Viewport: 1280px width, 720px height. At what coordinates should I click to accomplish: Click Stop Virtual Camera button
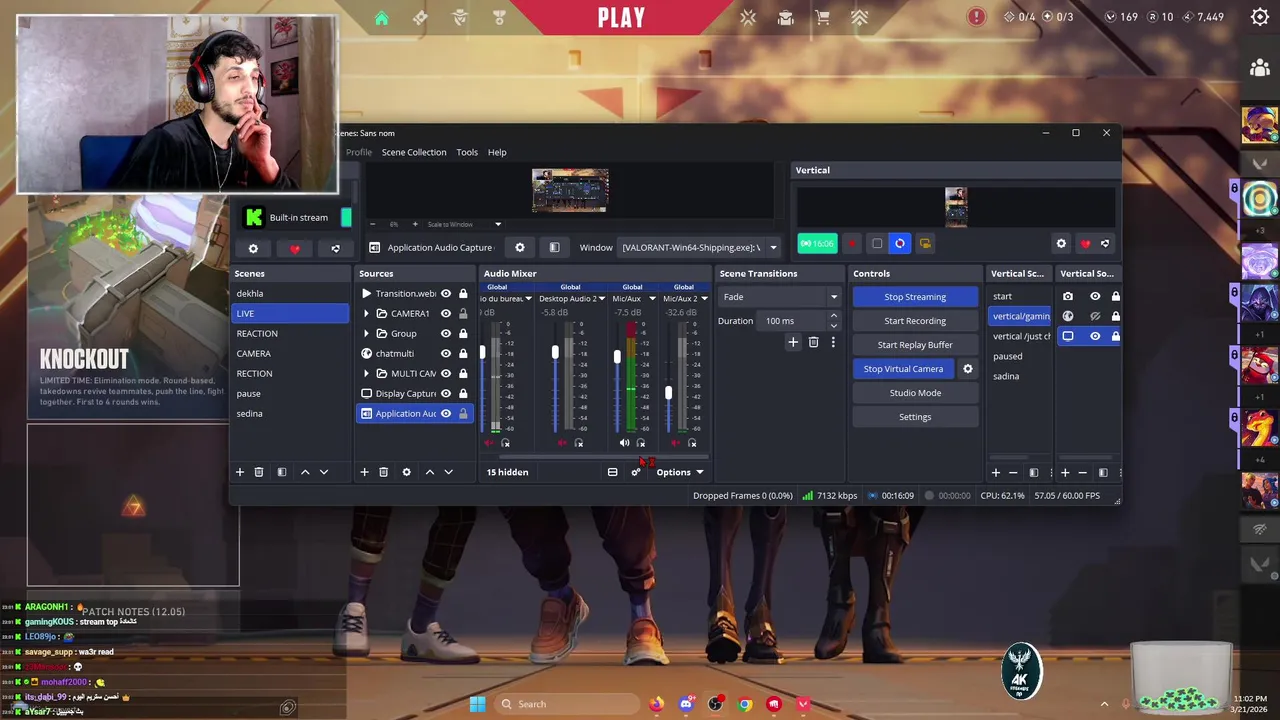[x=903, y=369]
